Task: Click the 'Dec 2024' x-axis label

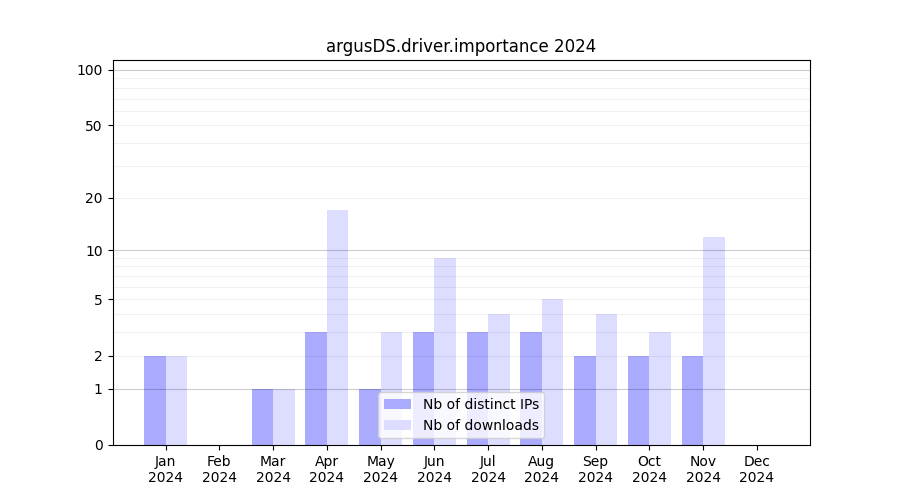Action: point(757,469)
